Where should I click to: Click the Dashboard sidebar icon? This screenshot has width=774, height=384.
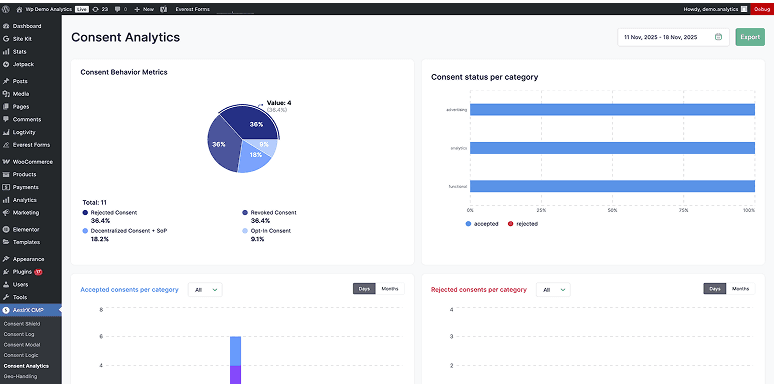pyautogui.click(x=6, y=26)
